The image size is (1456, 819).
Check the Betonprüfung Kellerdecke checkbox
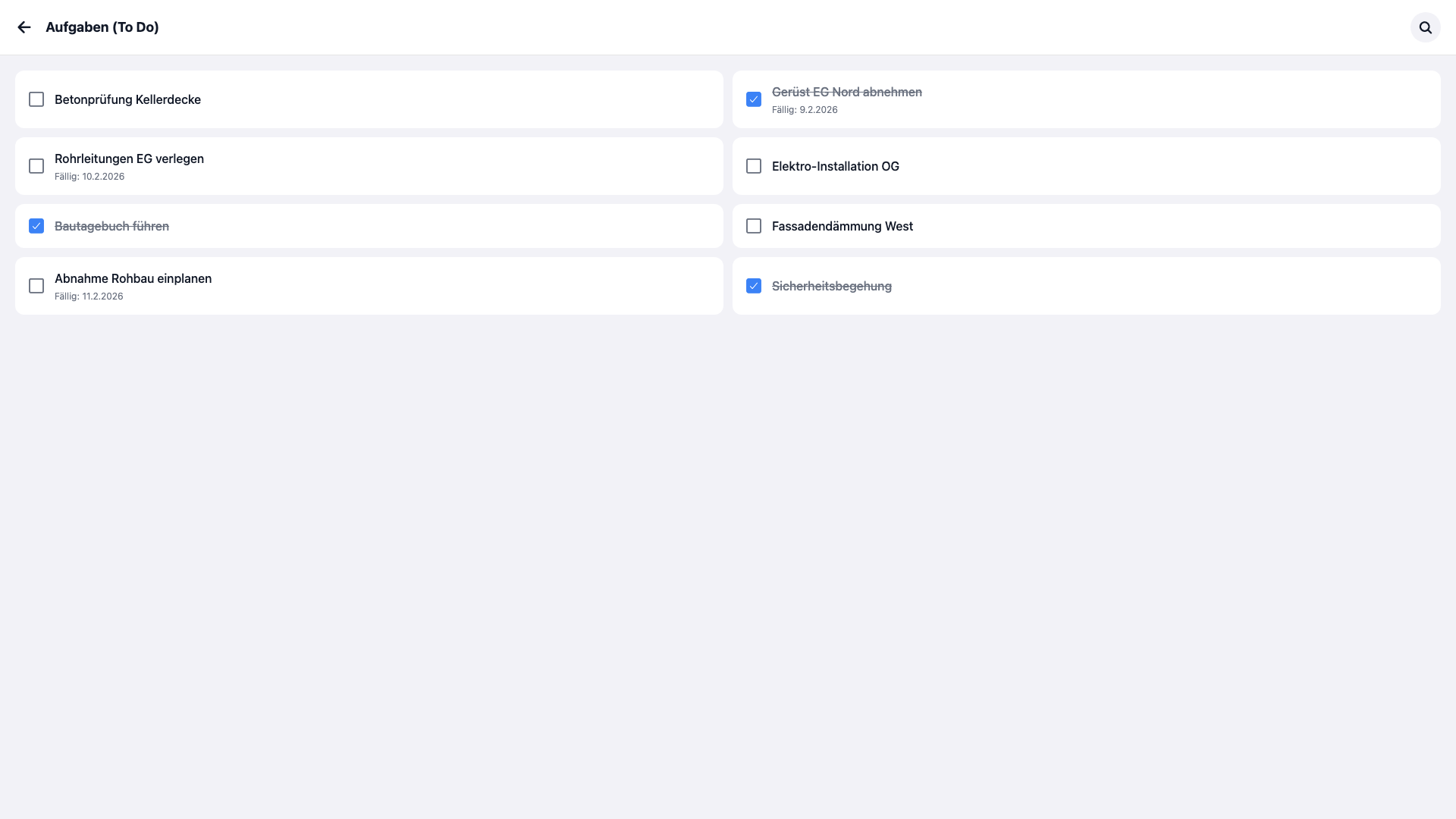click(x=36, y=99)
